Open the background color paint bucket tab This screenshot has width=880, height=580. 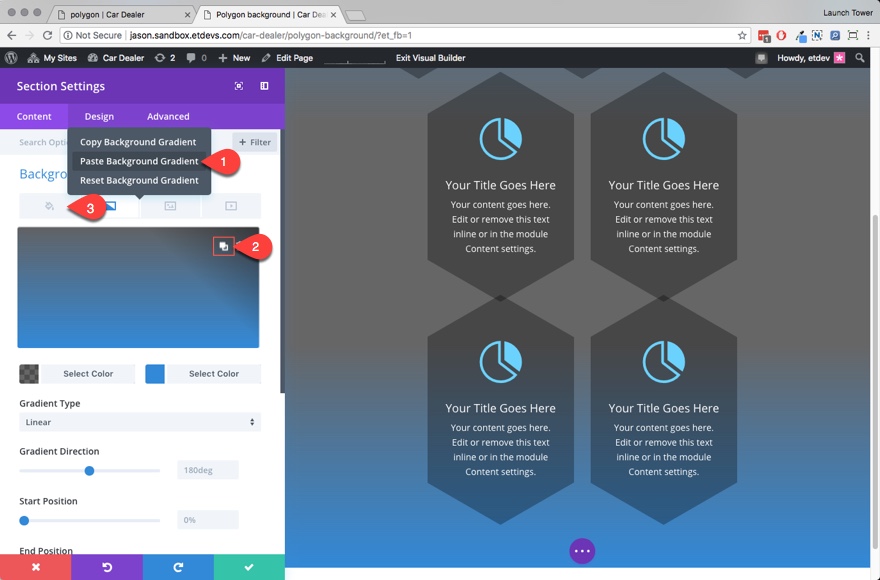(x=49, y=206)
